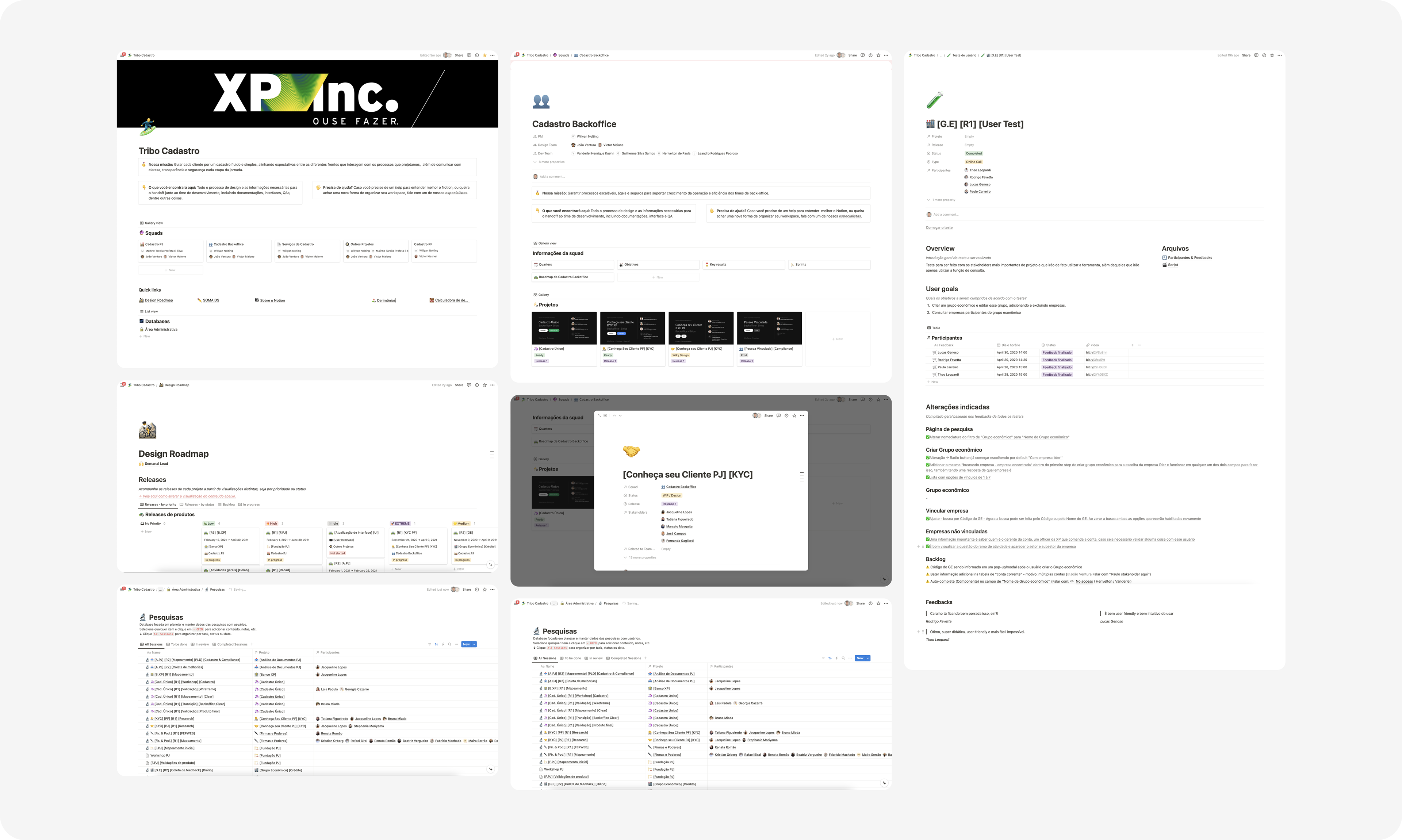Select 'In review' tab in Pesquisas below Design Roadmap
Viewport: 1402px width, 840px height.
click(x=200, y=644)
